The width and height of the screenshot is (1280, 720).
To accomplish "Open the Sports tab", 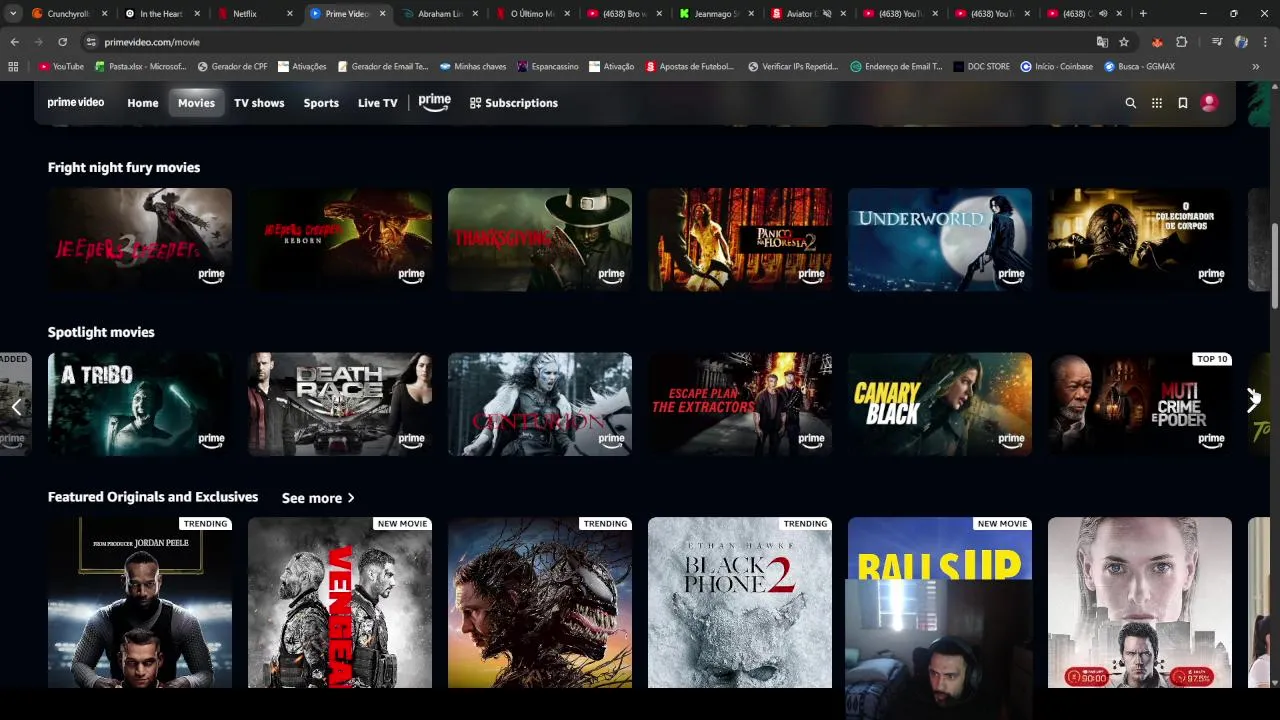I will pyautogui.click(x=321, y=103).
